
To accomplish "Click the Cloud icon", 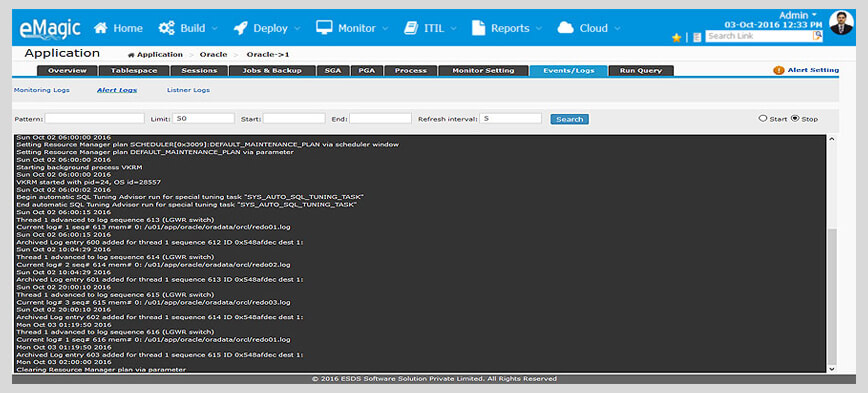I will pyautogui.click(x=565, y=28).
